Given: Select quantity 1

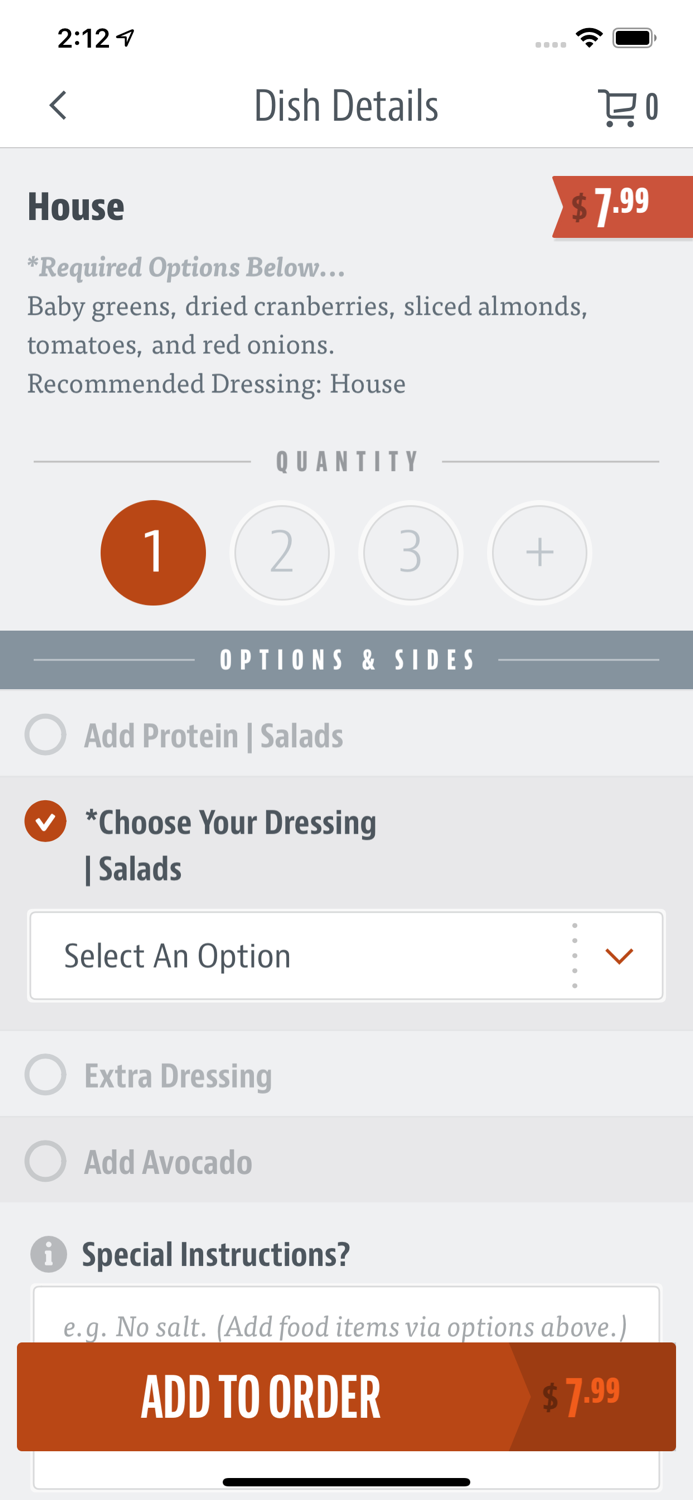Looking at the screenshot, I should click(x=153, y=553).
